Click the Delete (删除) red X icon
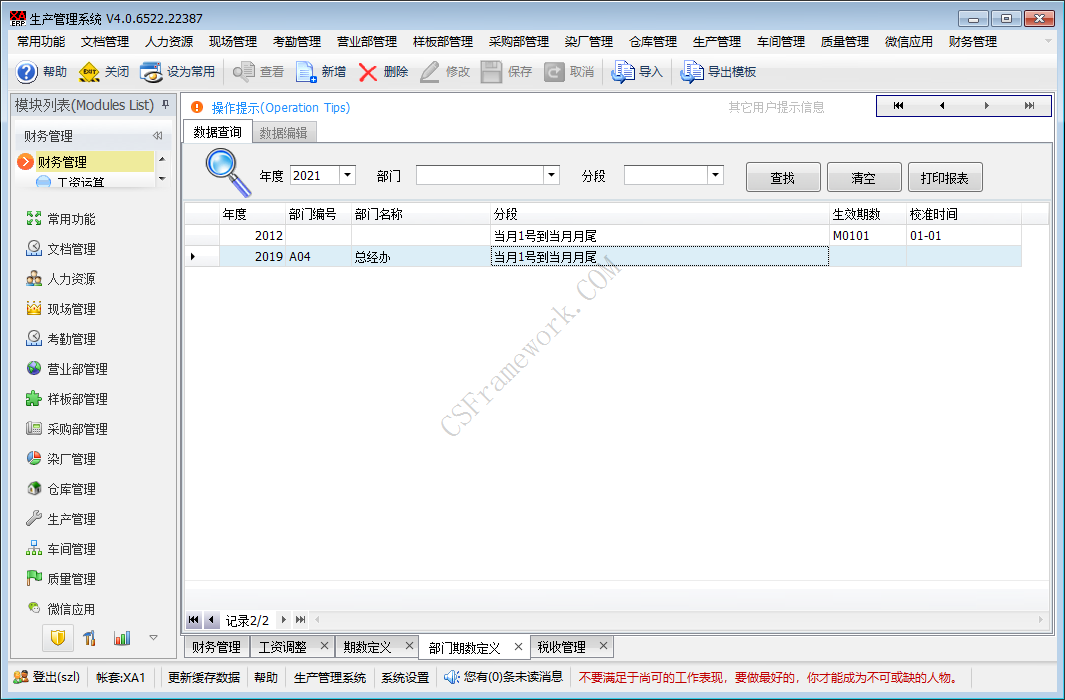The height and width of the screenshot is (700, 1065). tap(367, 72)
